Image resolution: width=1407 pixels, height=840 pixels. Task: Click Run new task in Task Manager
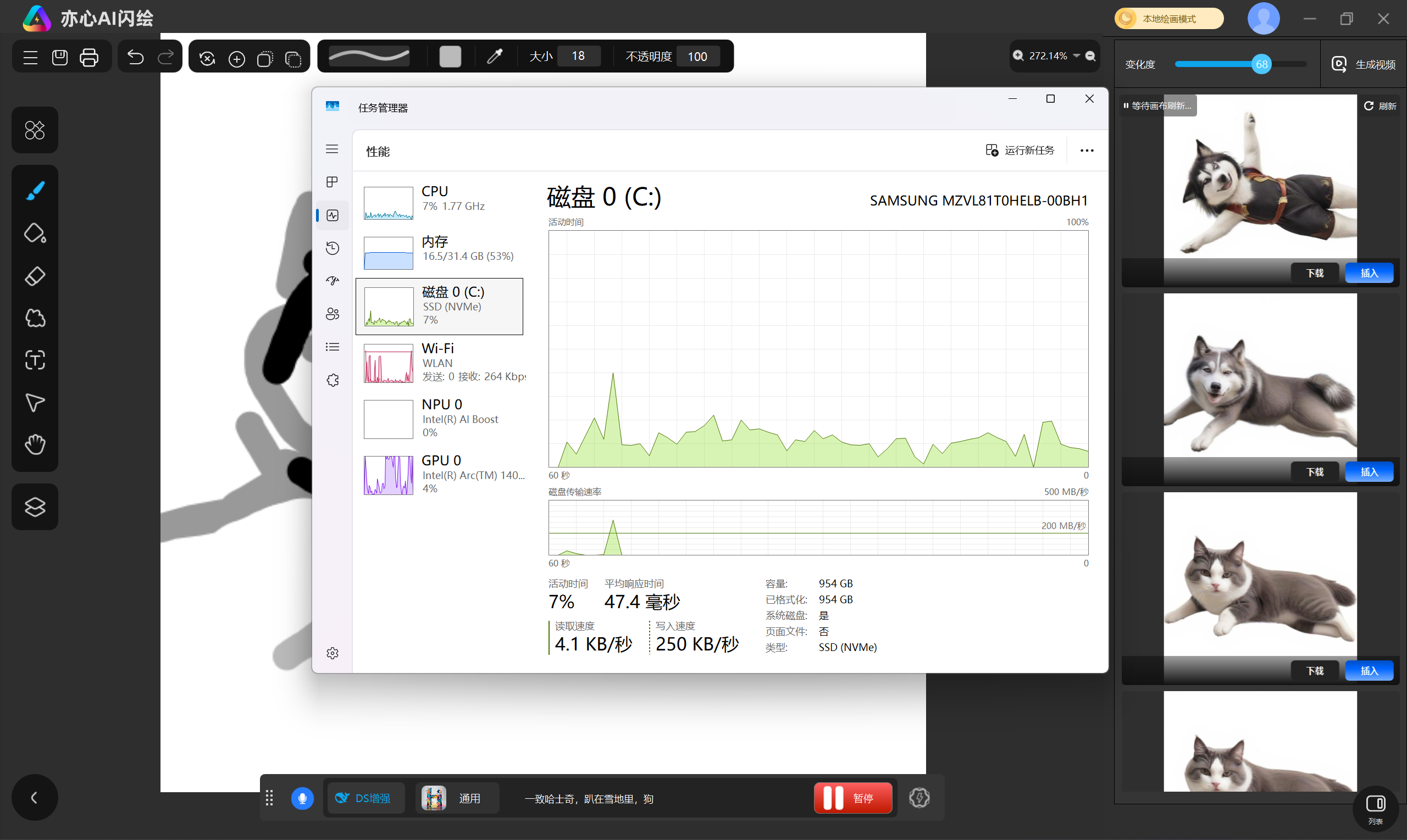pyautogui.click(x=1020, y=151)
